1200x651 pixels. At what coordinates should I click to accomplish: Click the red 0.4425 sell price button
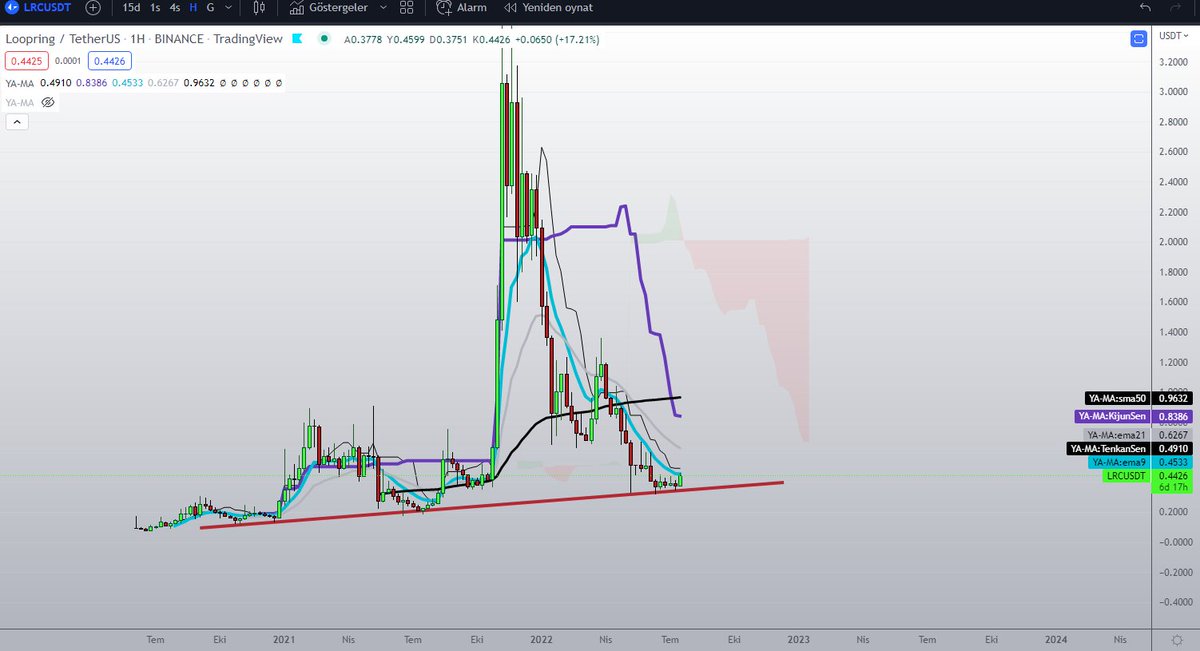(x=25, y=61)
